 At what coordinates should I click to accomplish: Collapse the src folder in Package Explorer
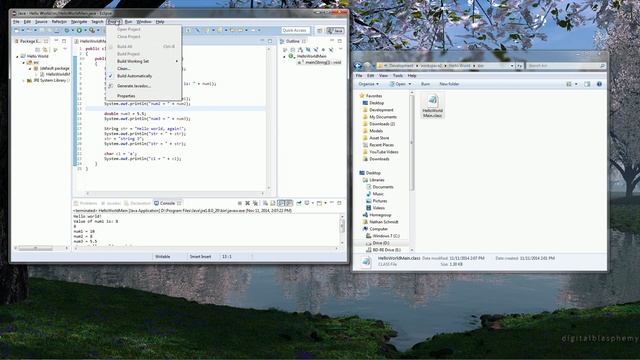click(x=24, y=62)
